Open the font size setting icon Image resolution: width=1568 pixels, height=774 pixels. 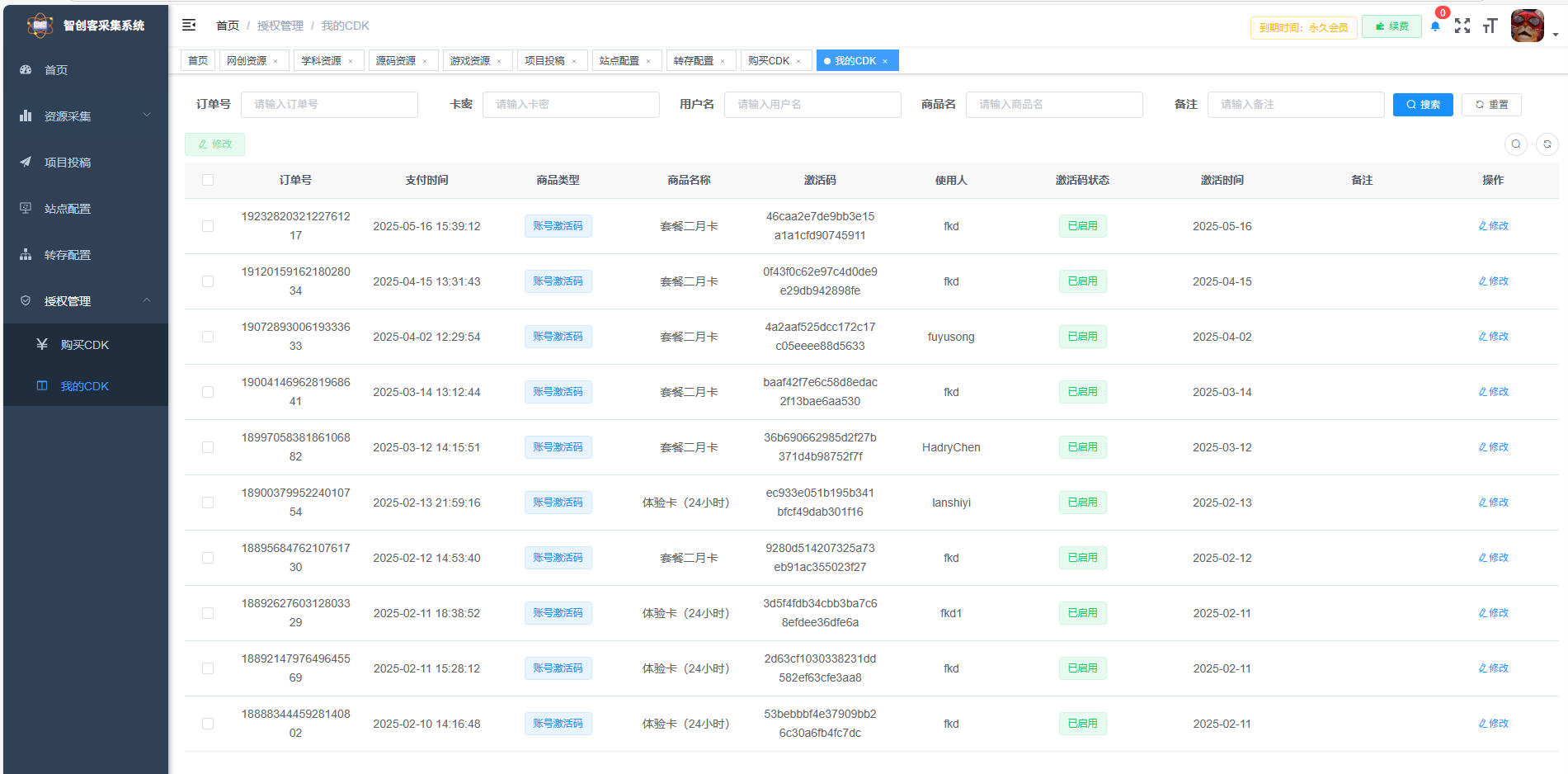click(x=1490, y=26)
